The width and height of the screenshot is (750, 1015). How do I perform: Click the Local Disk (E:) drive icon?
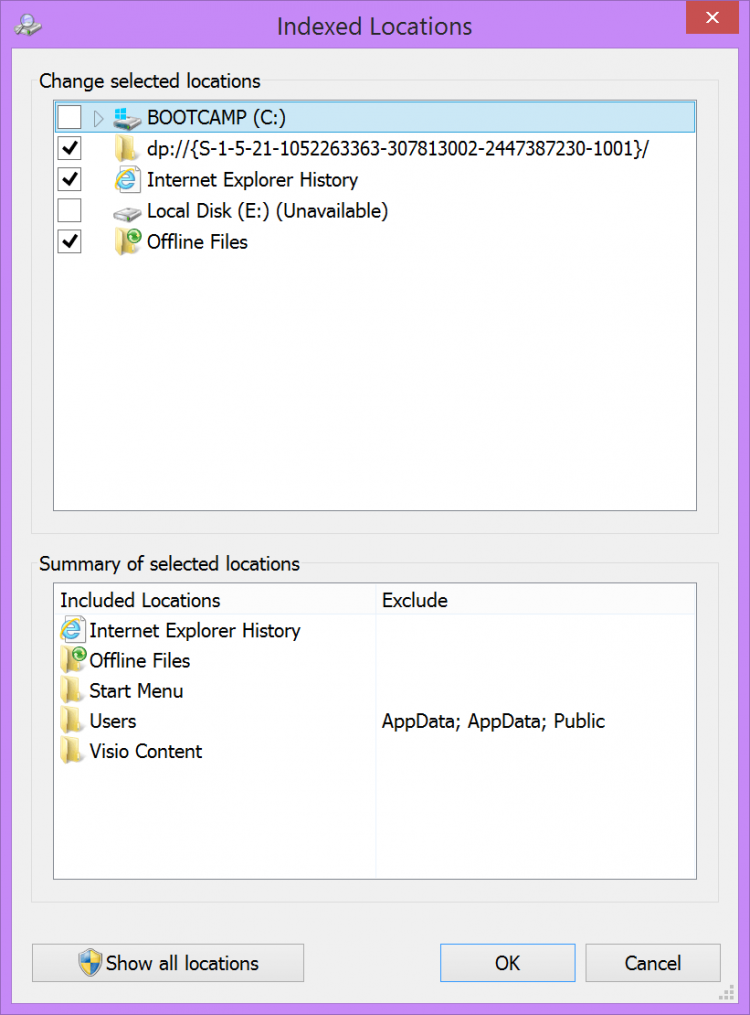[127, 212]
